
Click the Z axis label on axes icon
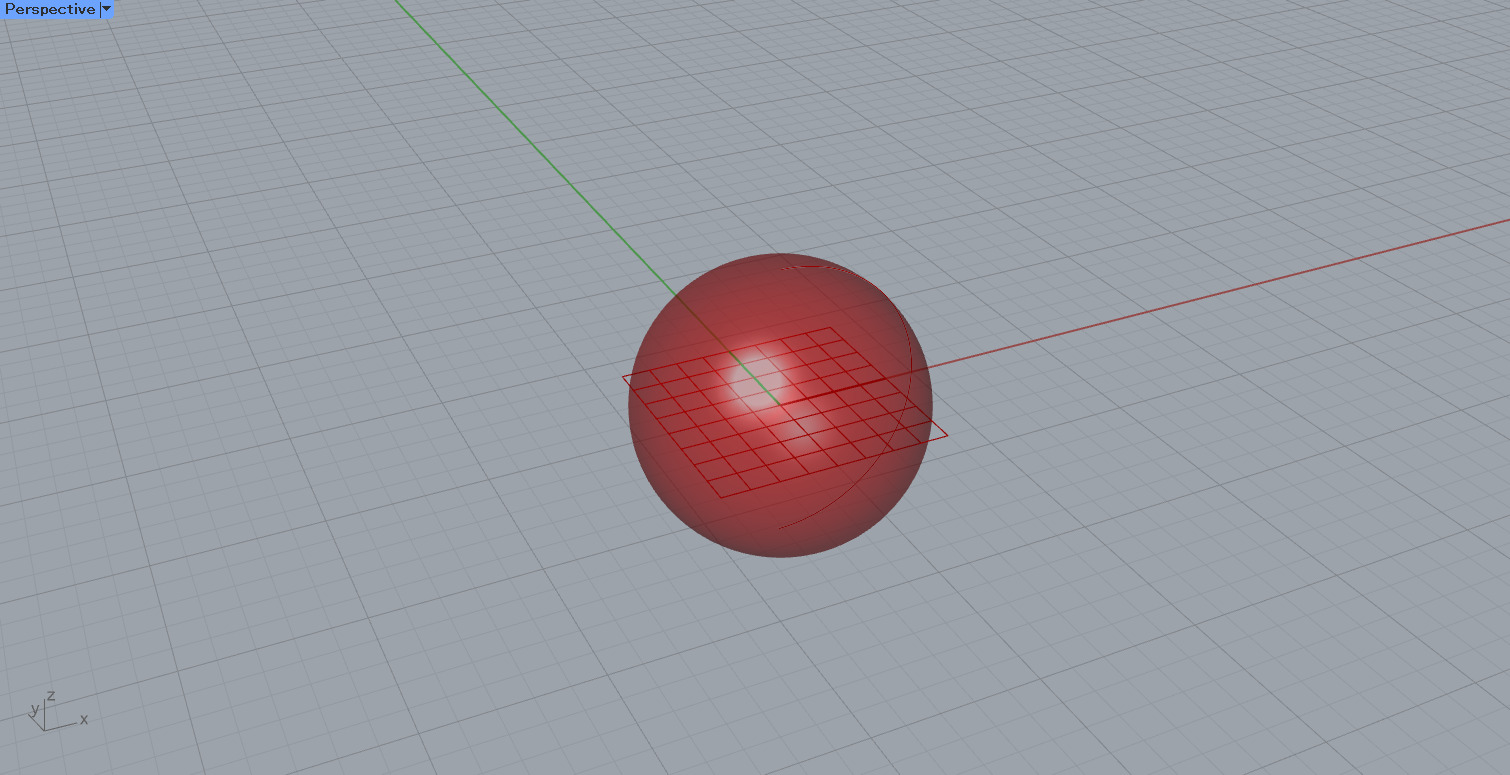click(x=51, y=695)
